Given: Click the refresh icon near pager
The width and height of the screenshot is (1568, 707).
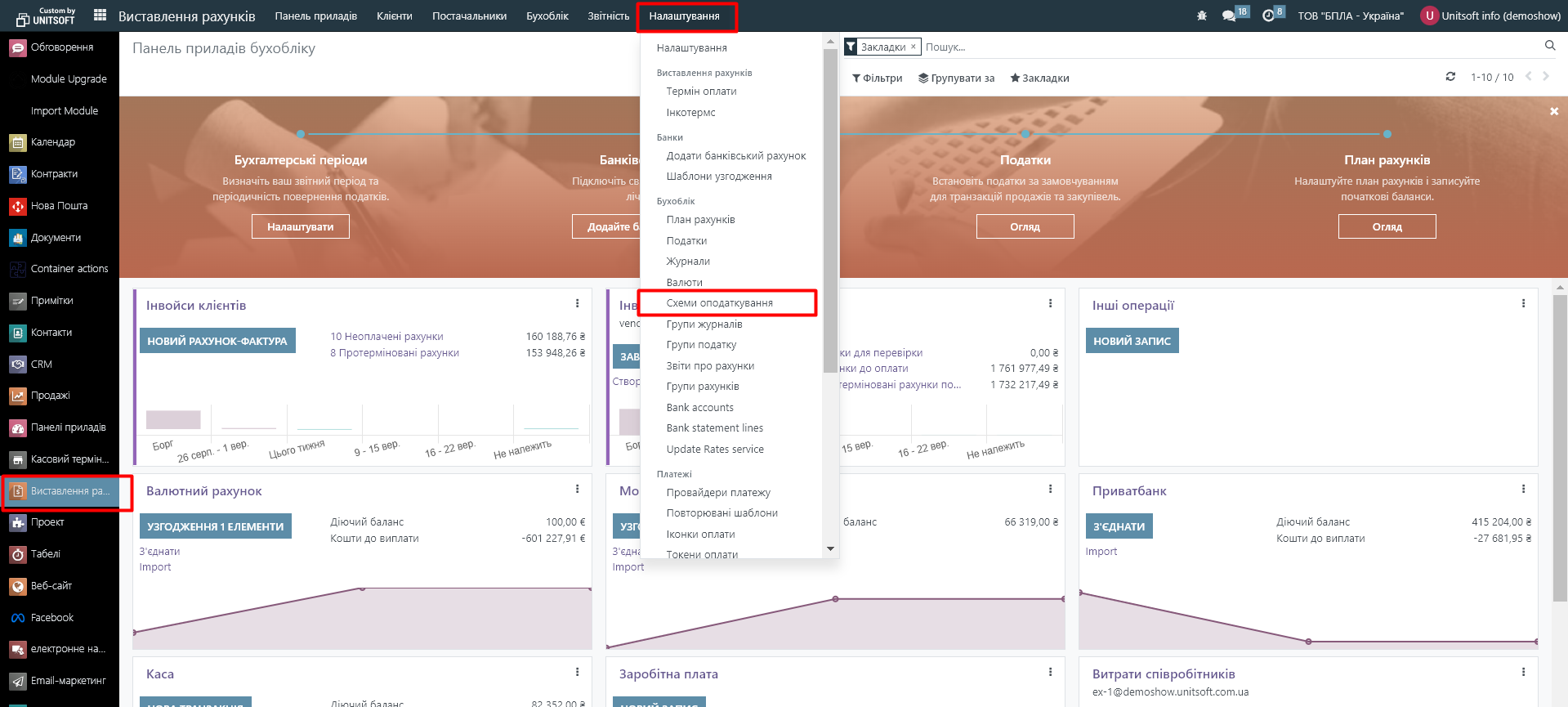Looking at the screenshot, I should [1450, 77].
